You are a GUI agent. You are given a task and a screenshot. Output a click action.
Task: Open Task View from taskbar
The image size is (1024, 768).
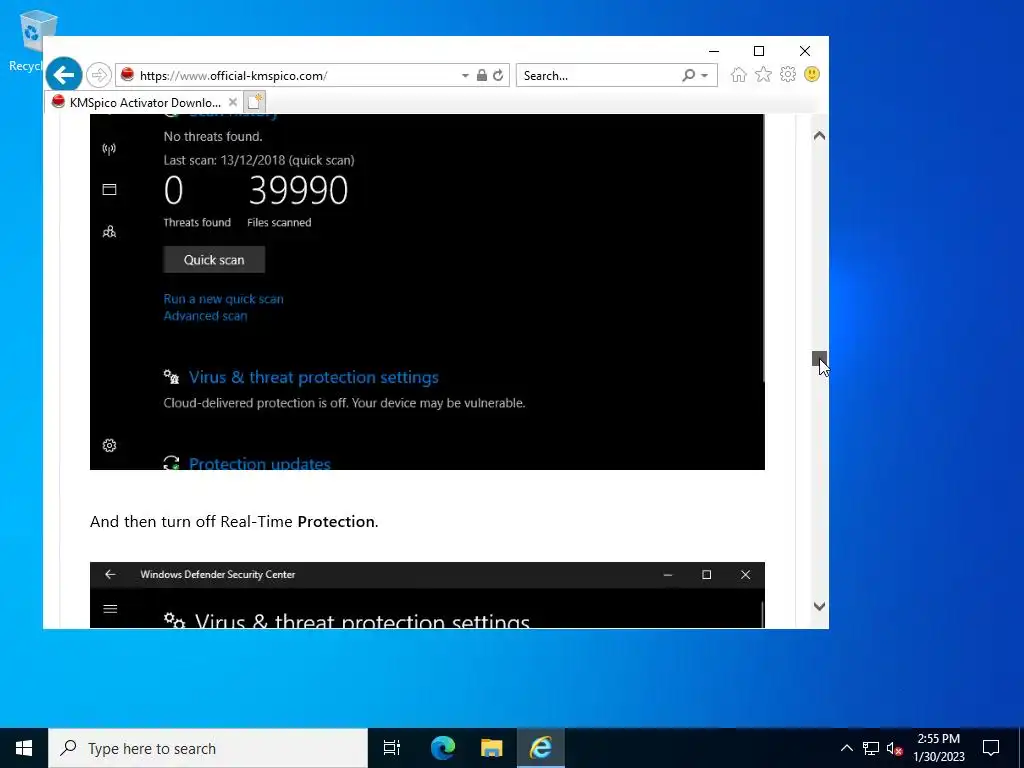[392, 748]
